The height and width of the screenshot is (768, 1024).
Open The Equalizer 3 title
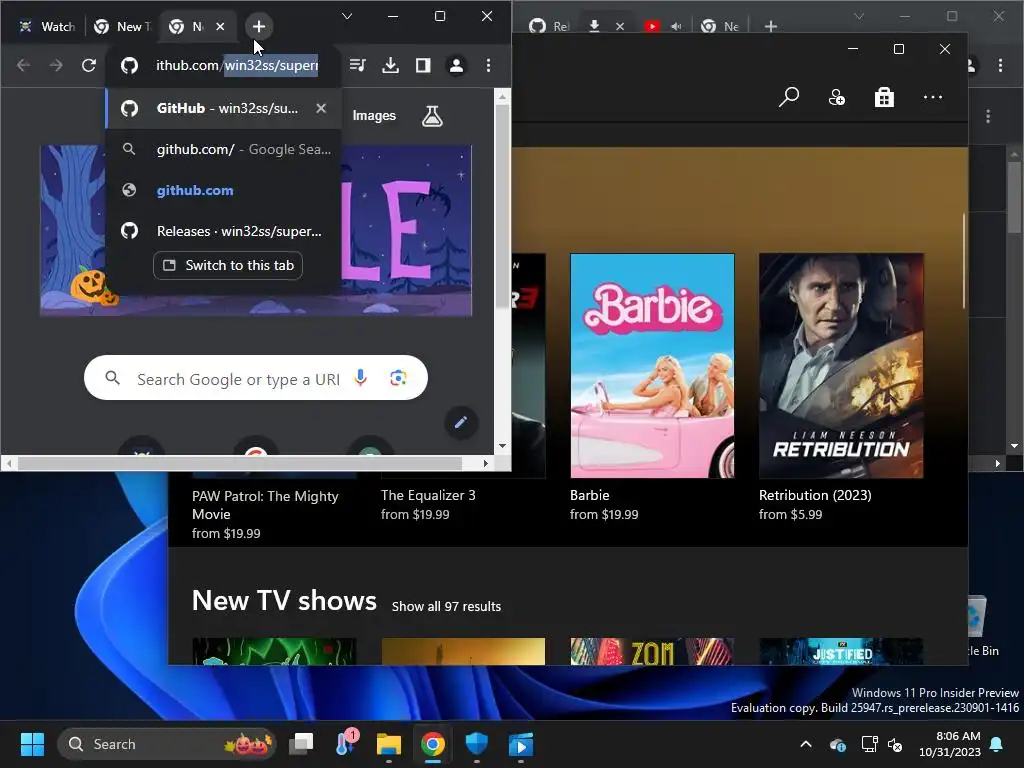tap(428, 496)
